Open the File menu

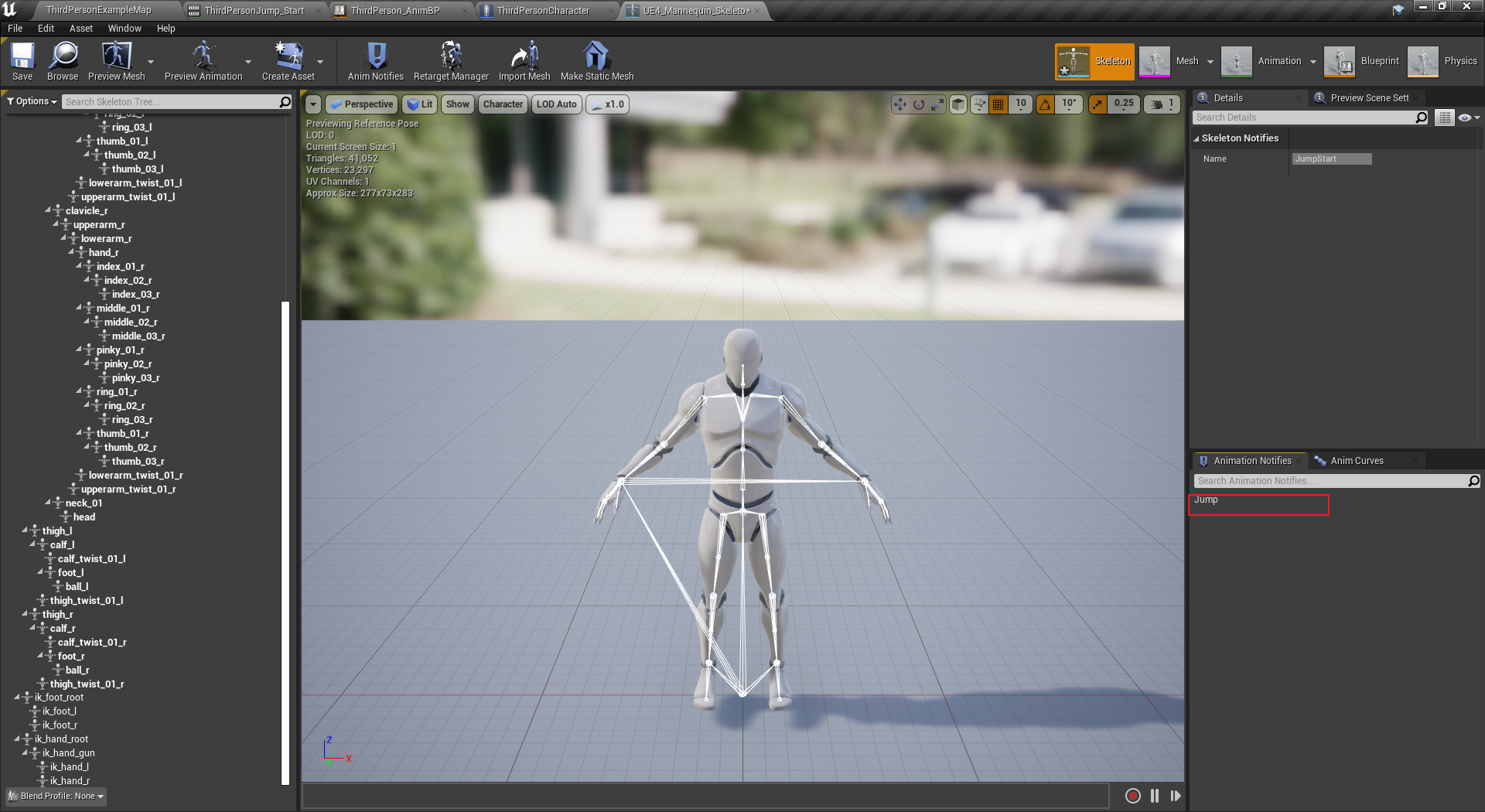click(15, 29)
